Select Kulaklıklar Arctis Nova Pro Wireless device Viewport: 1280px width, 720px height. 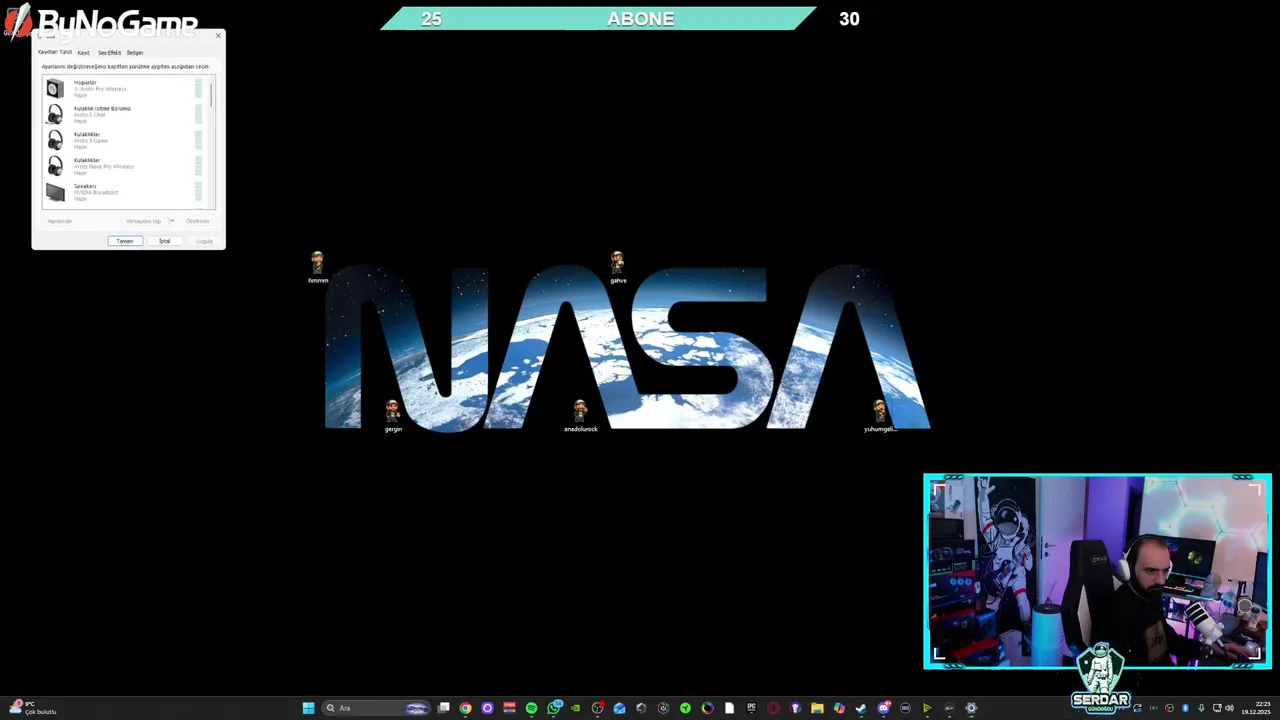(125, 166)
